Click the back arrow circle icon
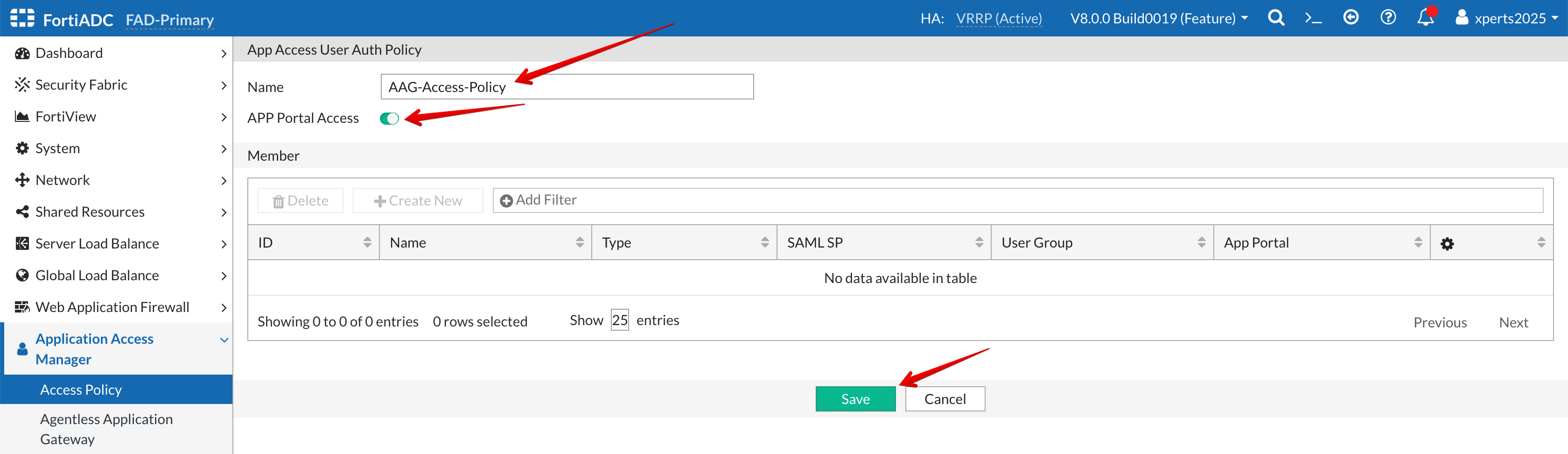This screenshot has height=454, width=1568. coord(1351,18)
